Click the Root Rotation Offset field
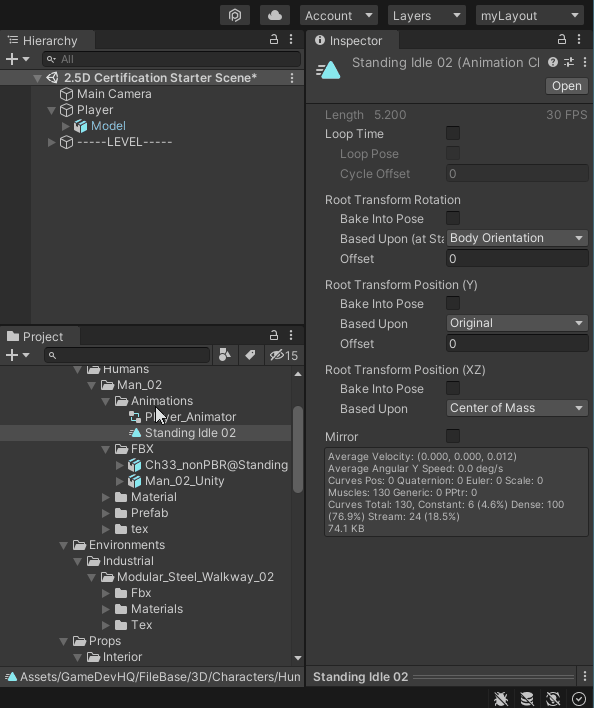This screenshot has width=594, height=708. tap(517, 259)
